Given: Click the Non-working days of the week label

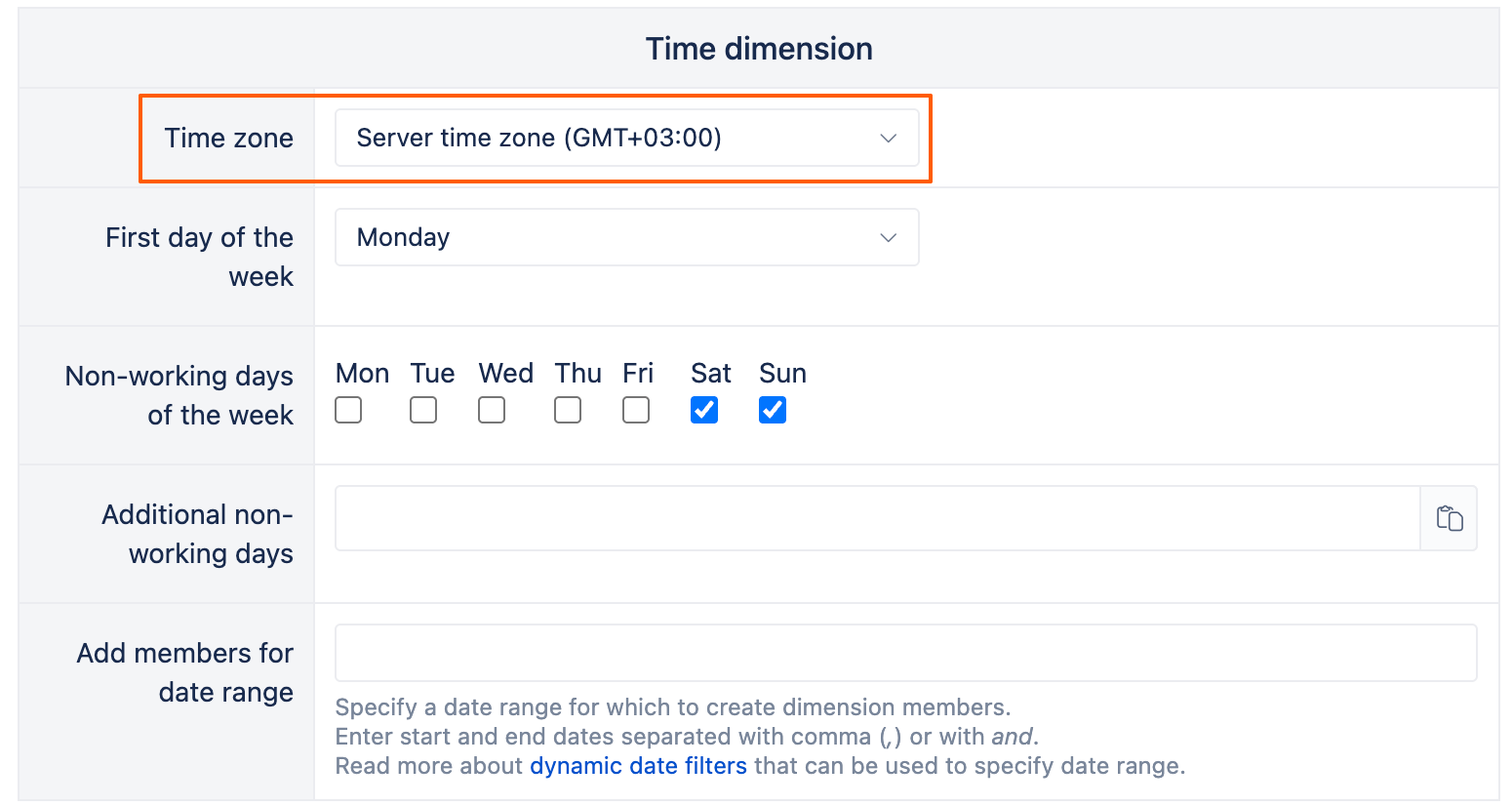Looking at the screenshot, I should coord(179,395).
